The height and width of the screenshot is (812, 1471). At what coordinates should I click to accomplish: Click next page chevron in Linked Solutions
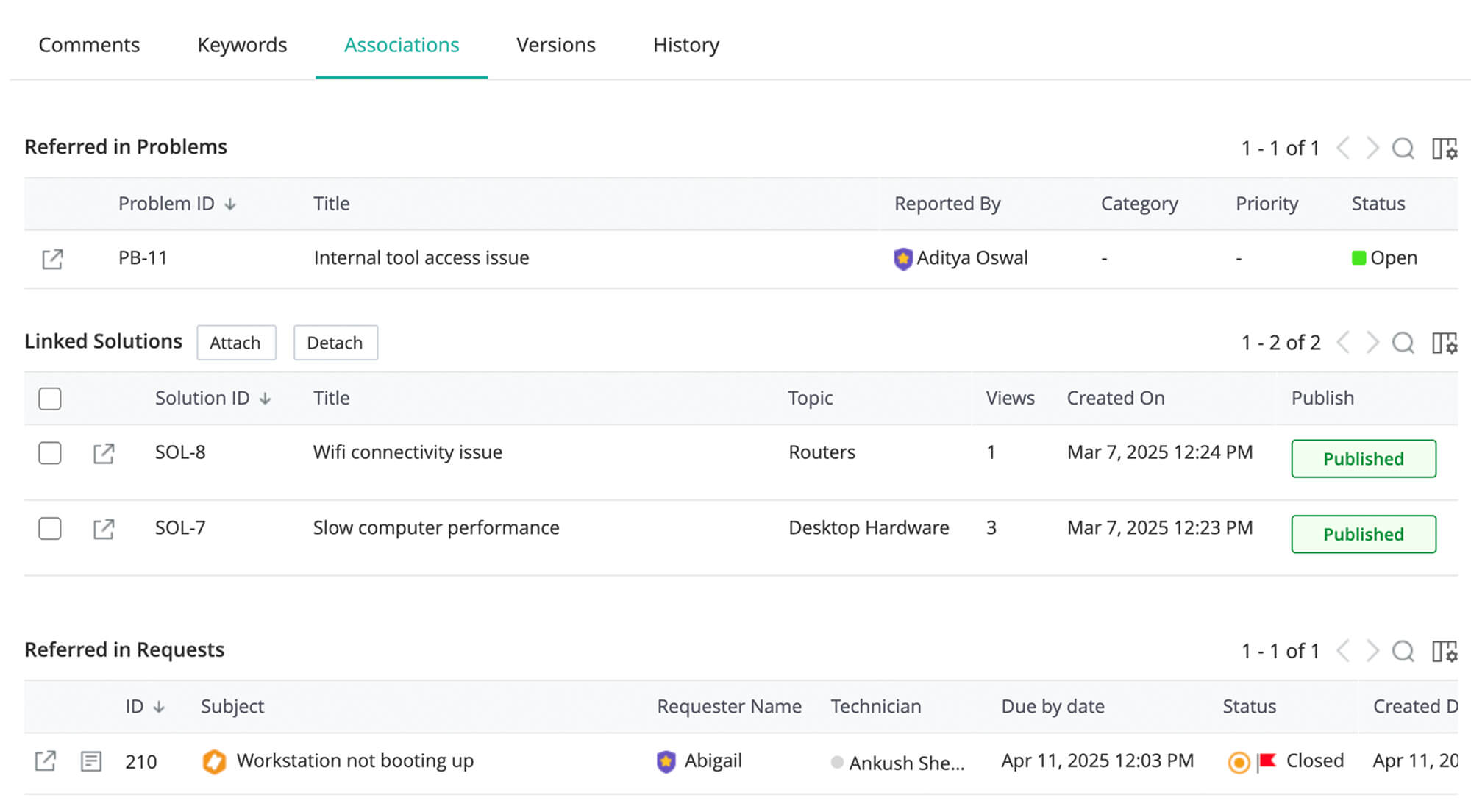point(1372,342)
